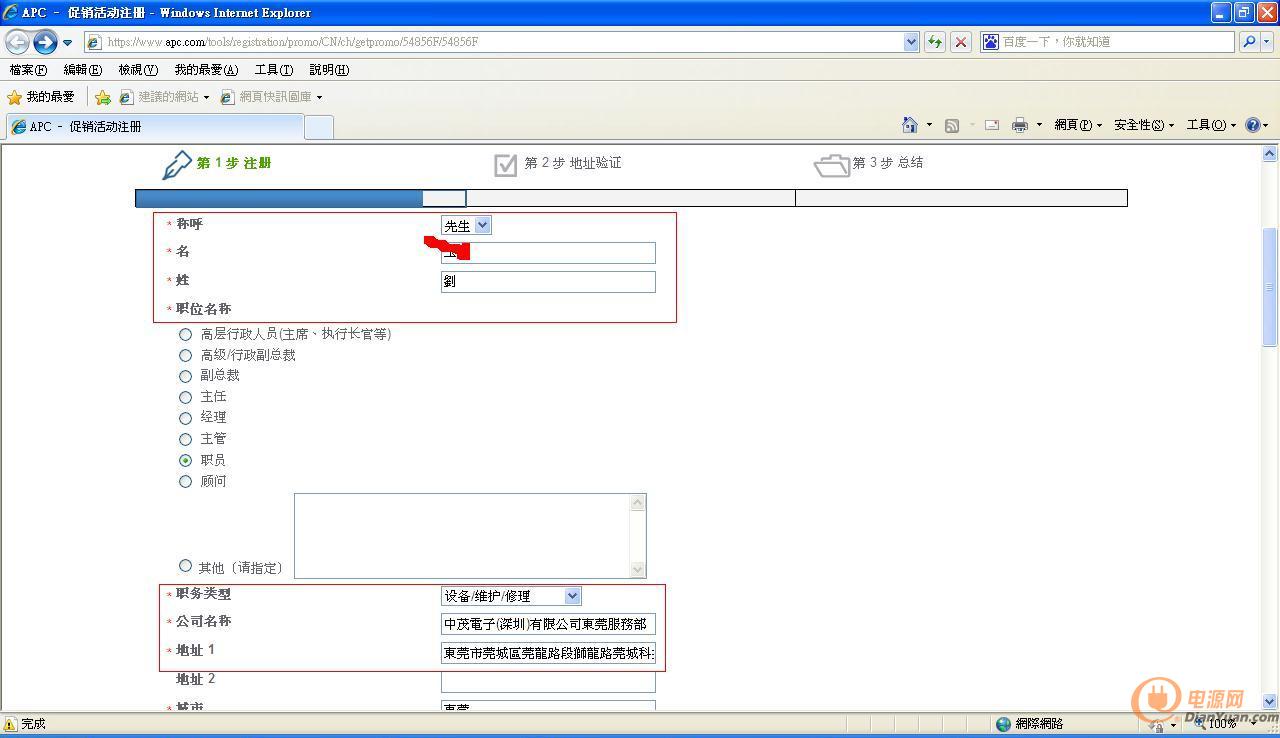Click the 網際網路 zone status indicator
The width and height of the screenshot is (1280, 738).
(x=1030, y=724)
